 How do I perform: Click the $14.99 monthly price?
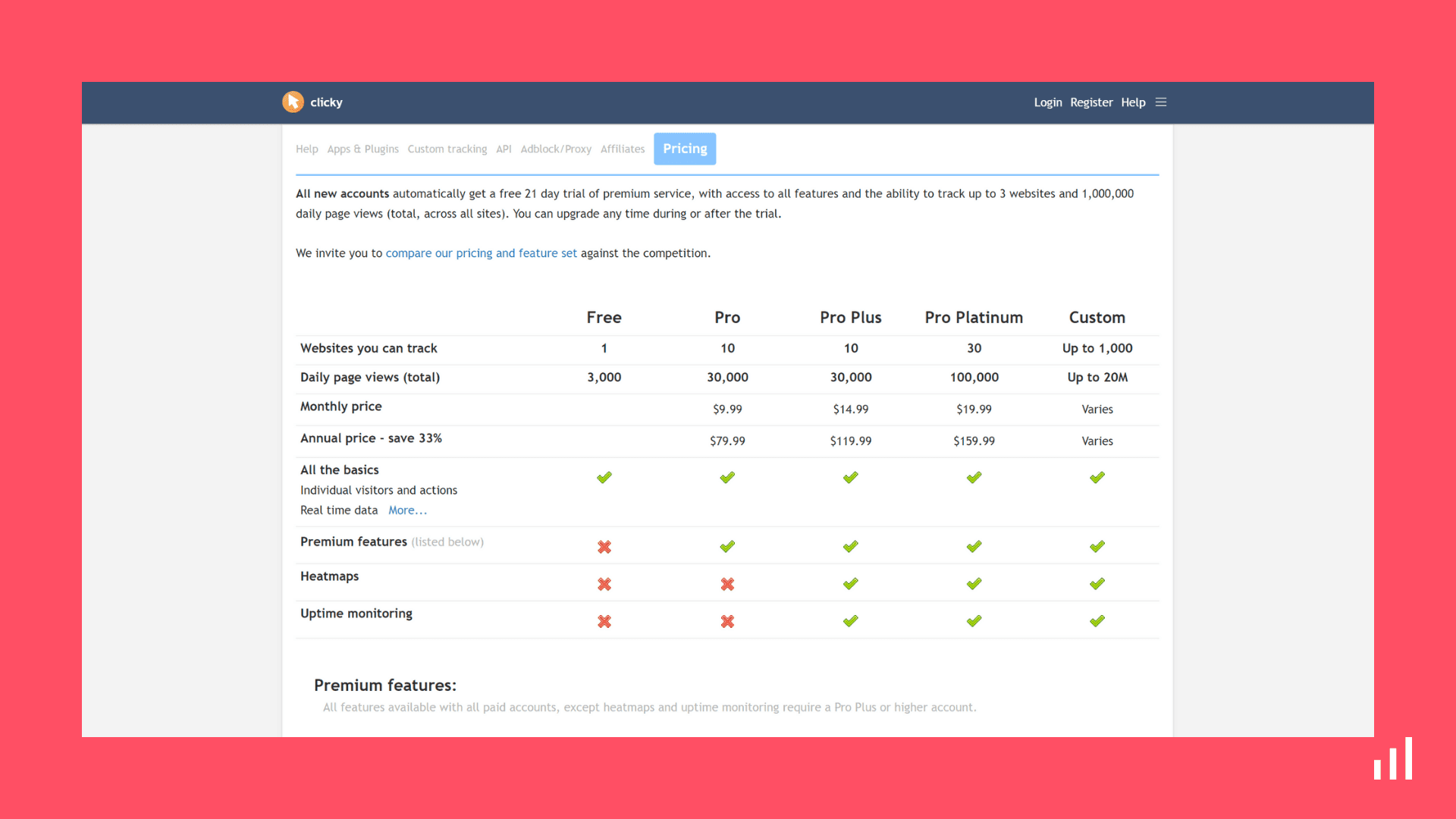[851, 409]
